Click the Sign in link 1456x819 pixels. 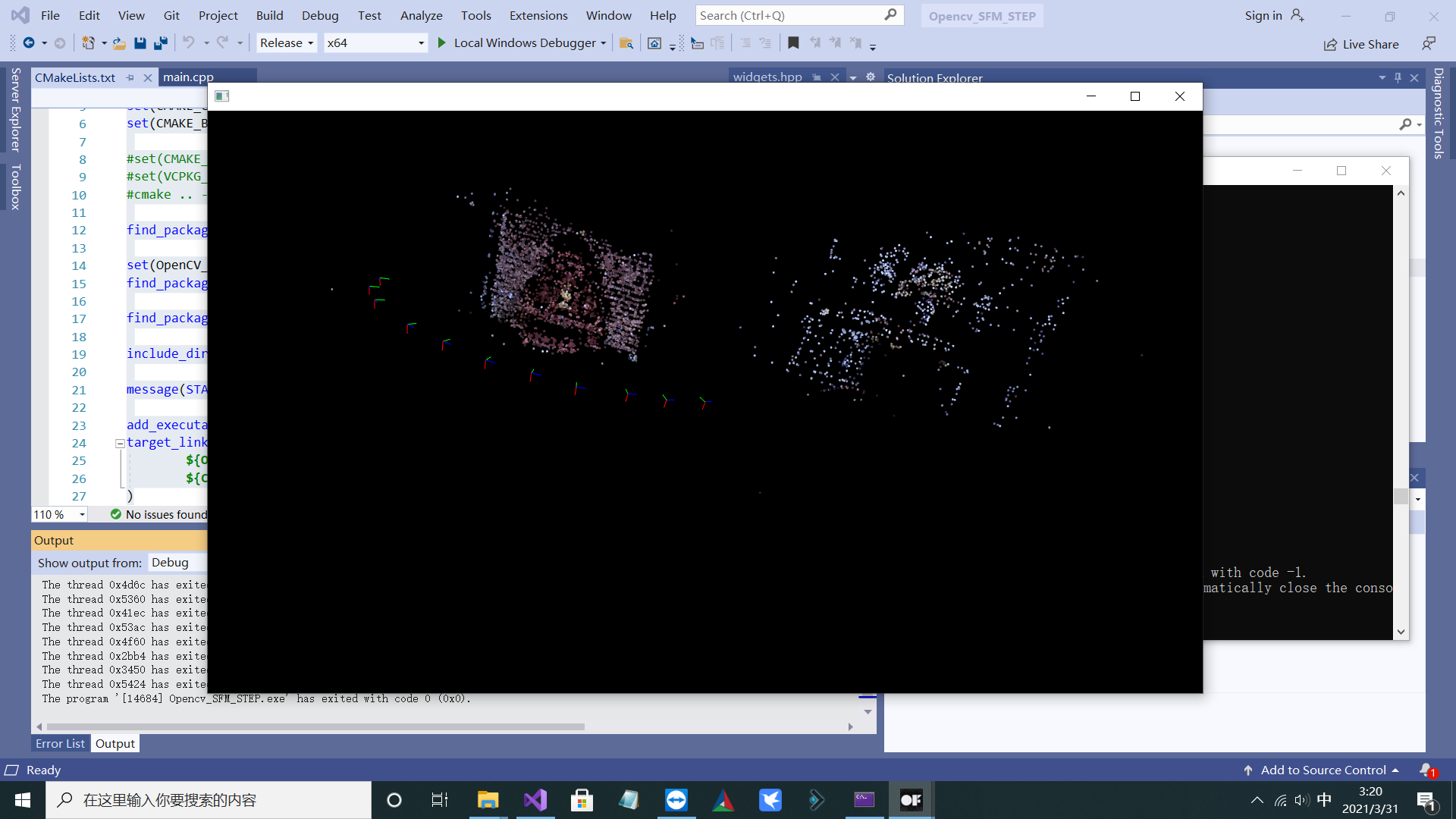pos(1263,15)
